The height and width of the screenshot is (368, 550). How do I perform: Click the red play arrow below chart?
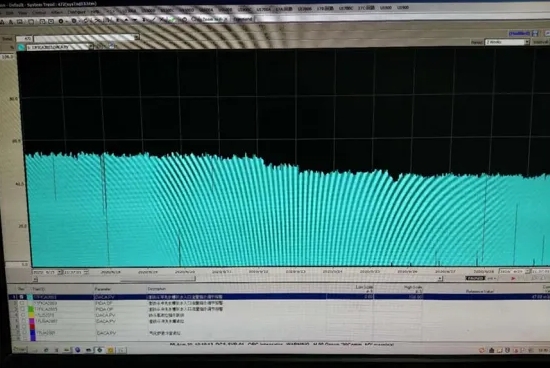pos(513,278)
